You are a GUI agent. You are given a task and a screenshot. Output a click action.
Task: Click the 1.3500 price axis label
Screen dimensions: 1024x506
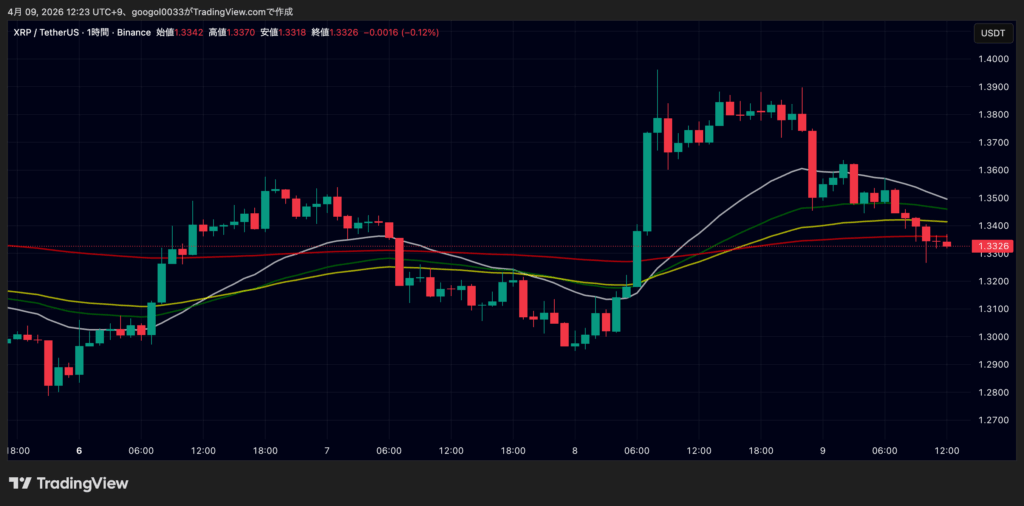(993, 198)
